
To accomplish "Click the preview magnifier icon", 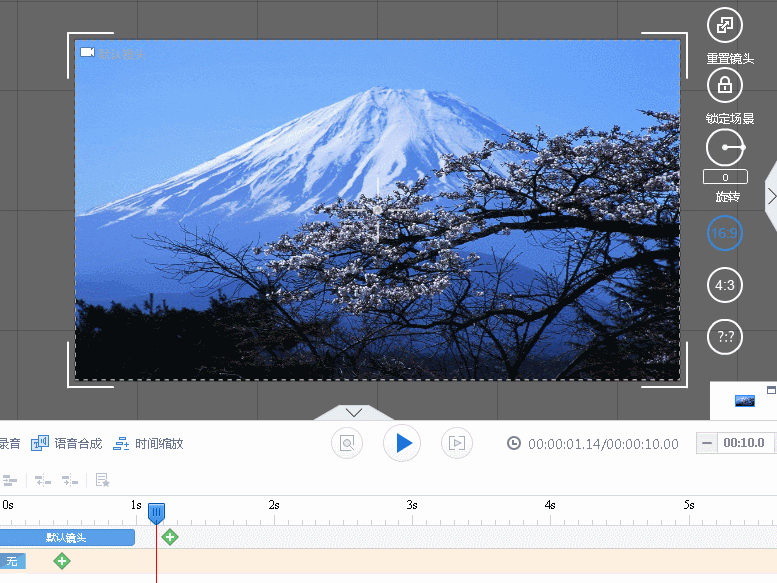I will pyautogui.click(x=347, y=443).
